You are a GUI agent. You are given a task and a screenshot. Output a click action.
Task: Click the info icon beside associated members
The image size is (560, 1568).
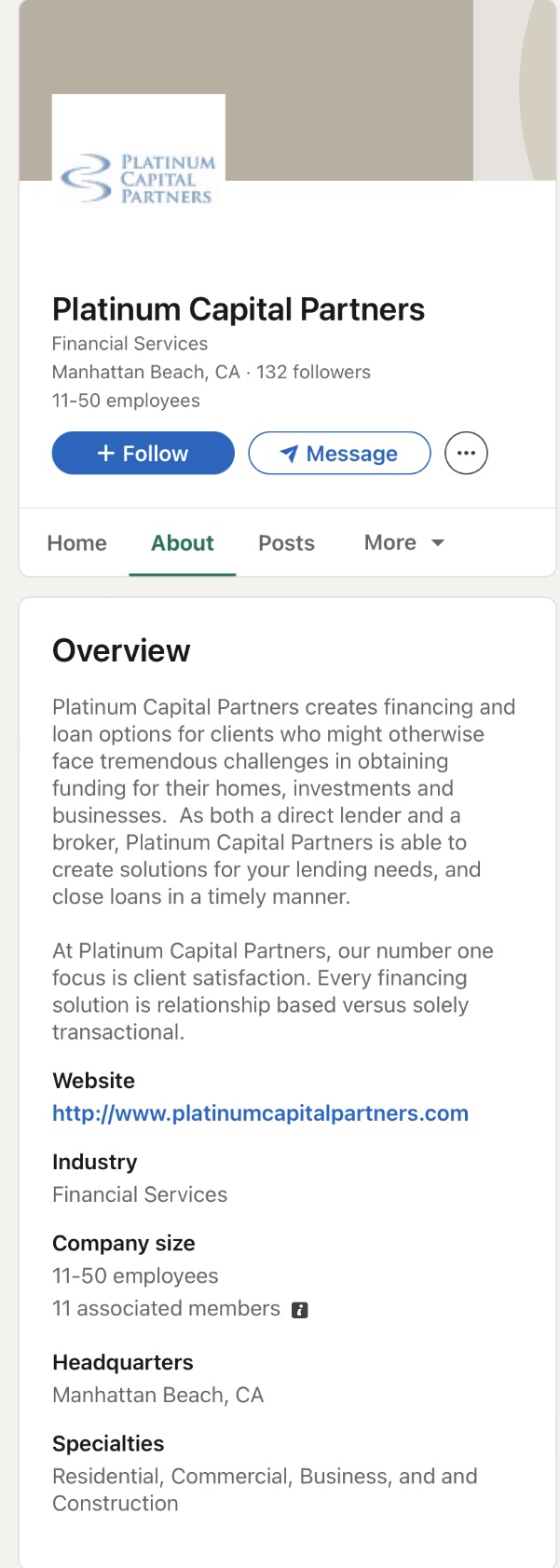300,1310
